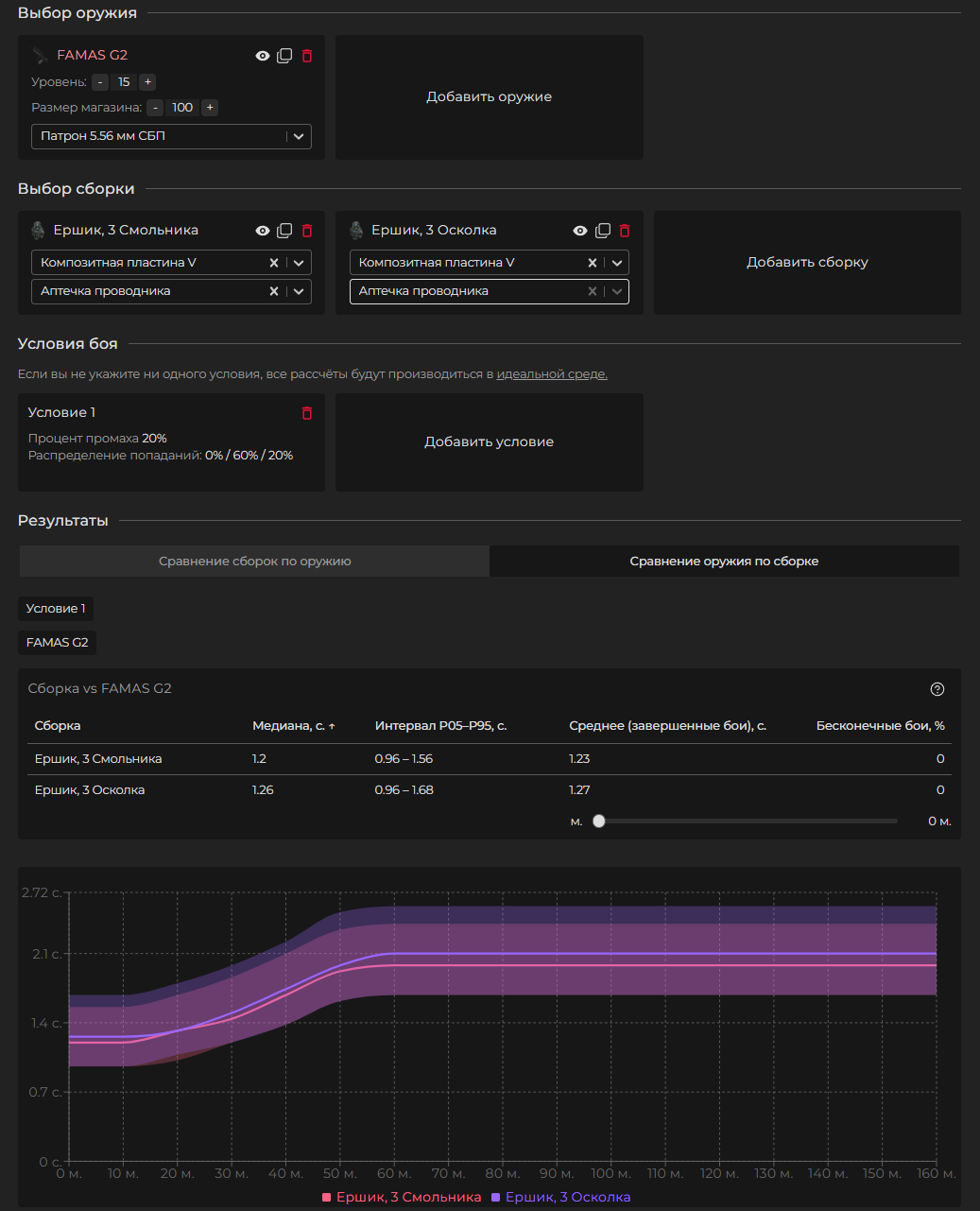980x1211 pixels.
Task: Increase magazine size with plus button
Action: [210, 108]
